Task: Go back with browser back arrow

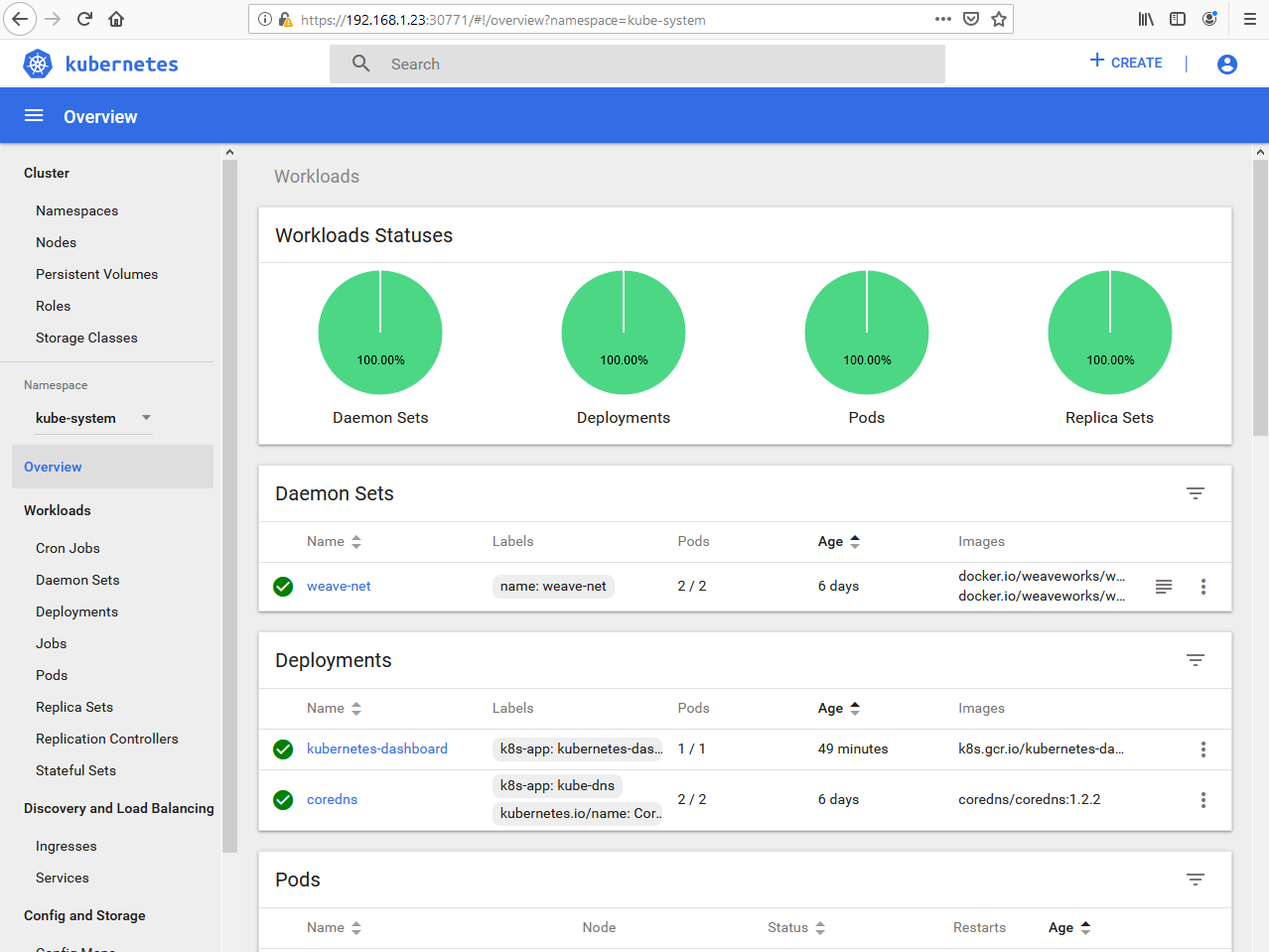Action: coord(20,19)
